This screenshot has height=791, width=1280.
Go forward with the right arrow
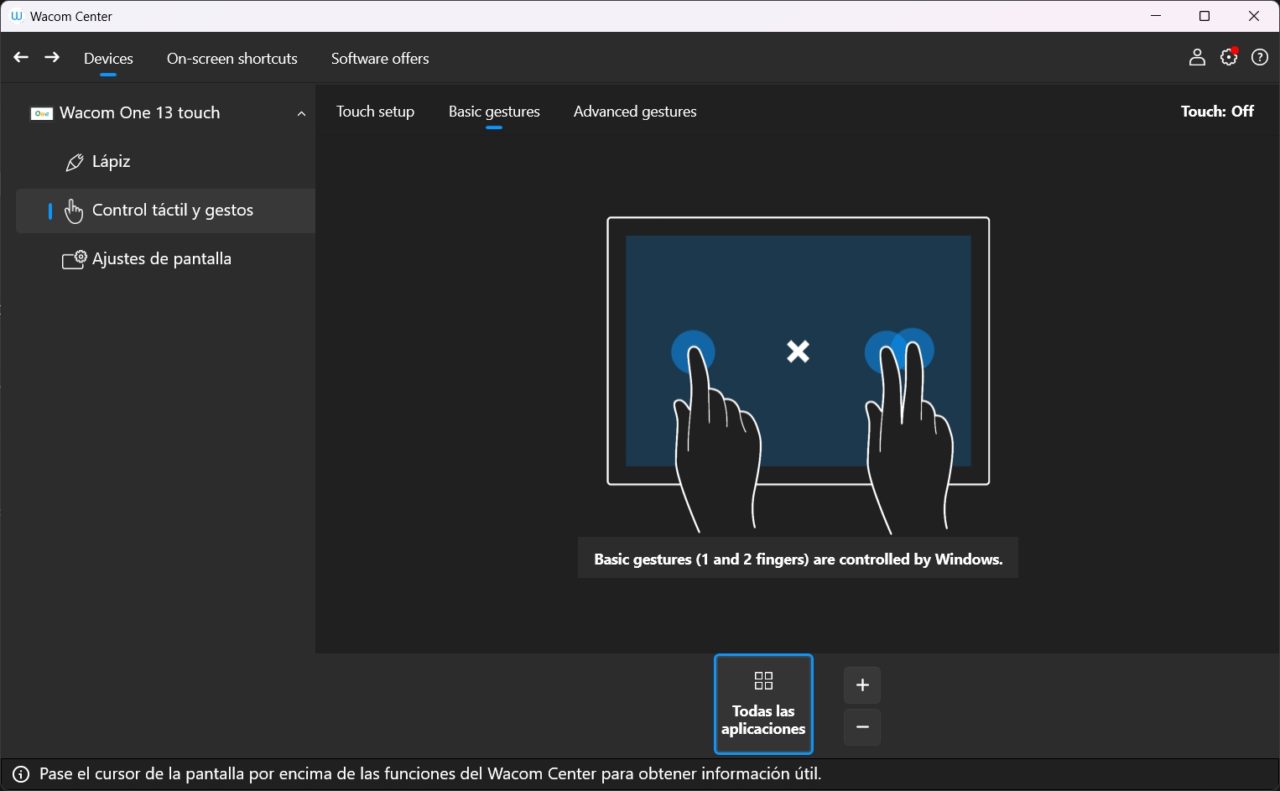click(52, 58)
